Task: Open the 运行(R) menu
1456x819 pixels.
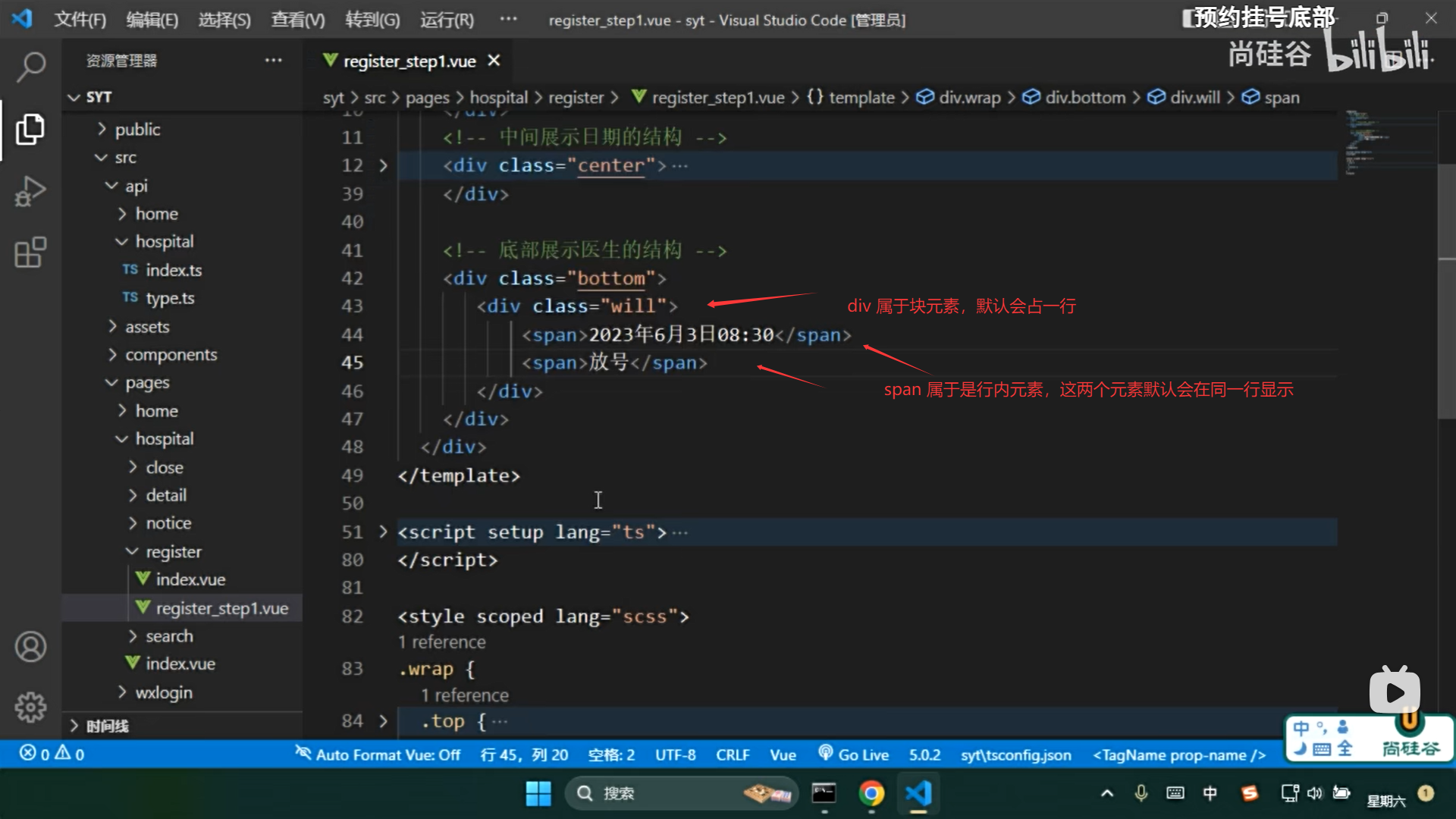Action: point(447,20)
